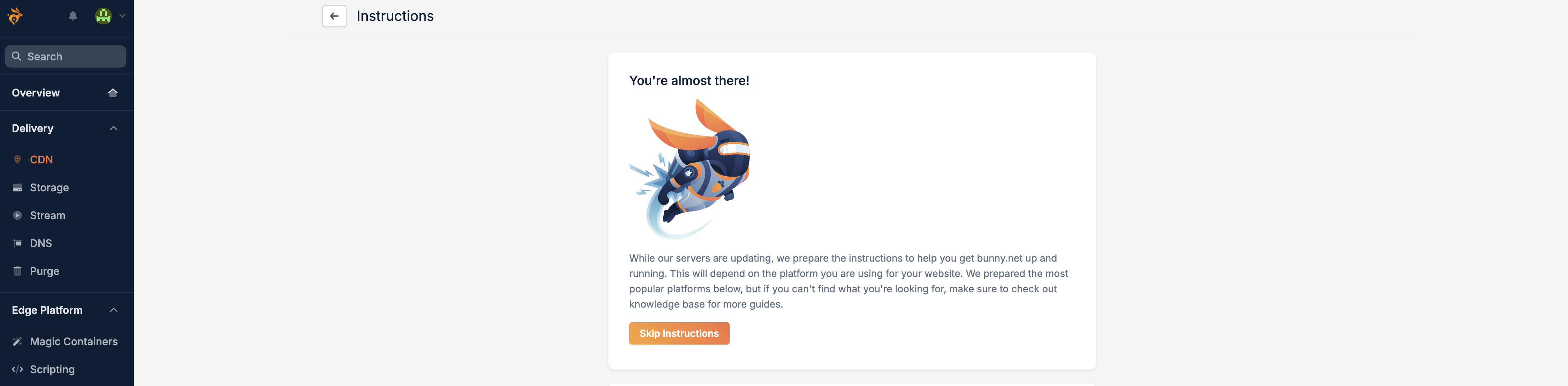Collapse the Edge Platform section
Viewport: 1568px width, 386px height.
click(x=113, y=310)
